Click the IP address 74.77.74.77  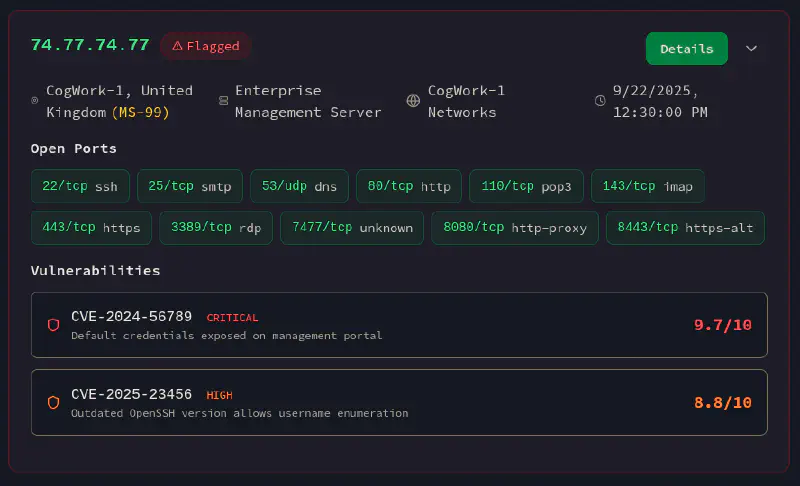pos(90,45)
